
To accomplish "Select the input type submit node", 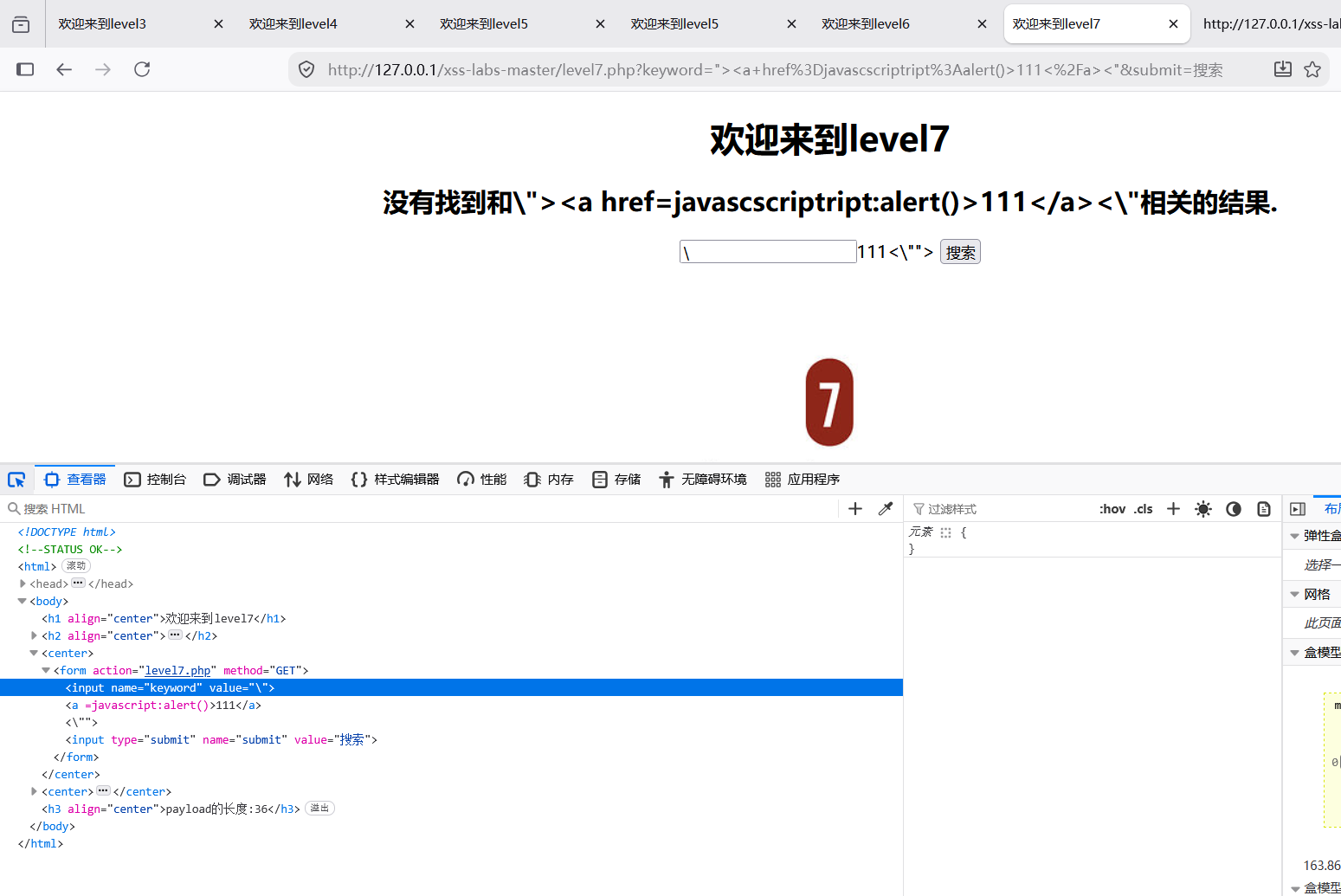I will (x=222, y=739).
